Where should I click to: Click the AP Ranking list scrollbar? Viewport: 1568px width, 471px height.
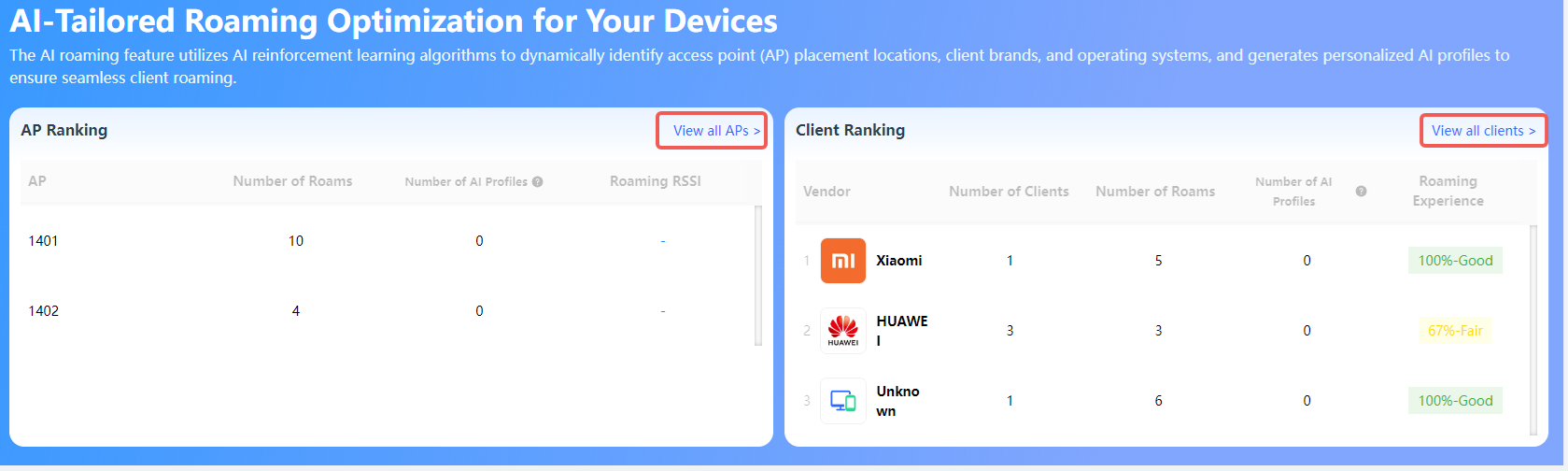(758, 276)
